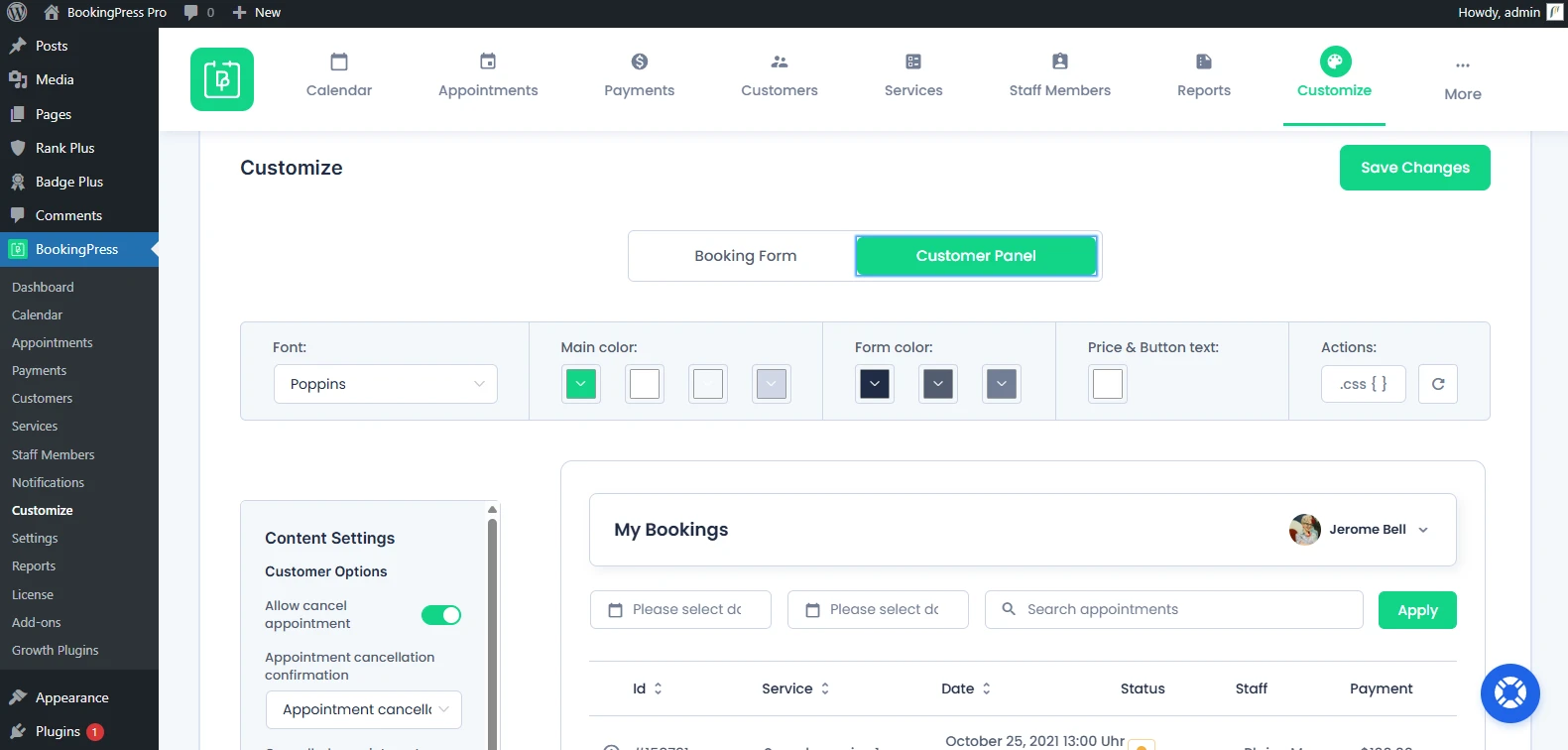Click the Content Settings panel scrollbar
Image resolution: width=1568 pixels, height=750 pixels.
pos(492,635)
